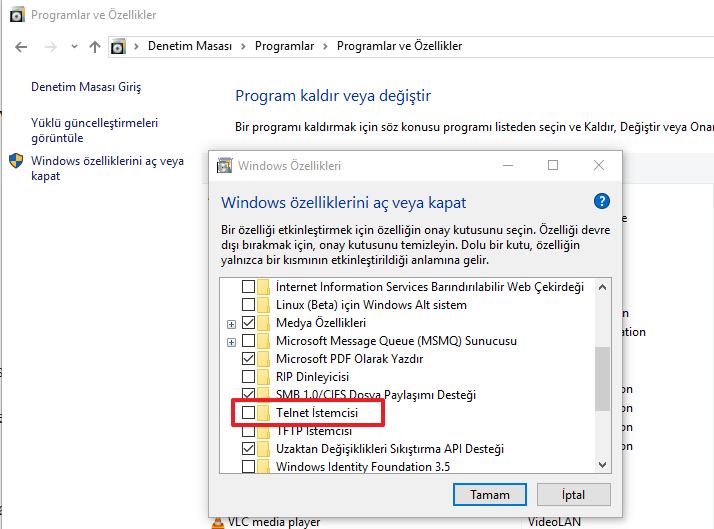Click folder icon next to Medya Özellikleri
Image resolution: width=714 pixels, height=529 pixels.
click(263, 323)
